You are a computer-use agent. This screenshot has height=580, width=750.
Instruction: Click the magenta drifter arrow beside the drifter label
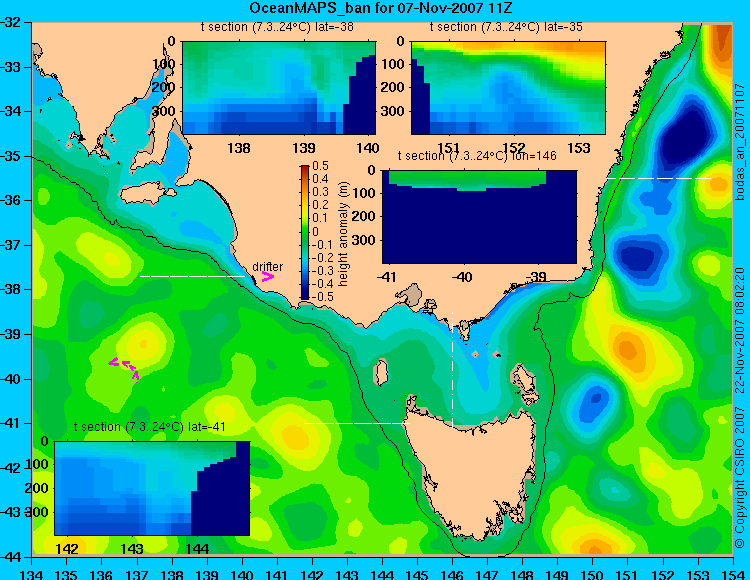click(267, 277)
